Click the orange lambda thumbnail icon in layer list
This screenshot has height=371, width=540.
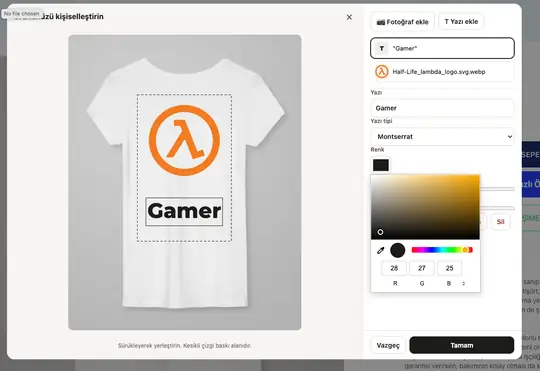382,72
